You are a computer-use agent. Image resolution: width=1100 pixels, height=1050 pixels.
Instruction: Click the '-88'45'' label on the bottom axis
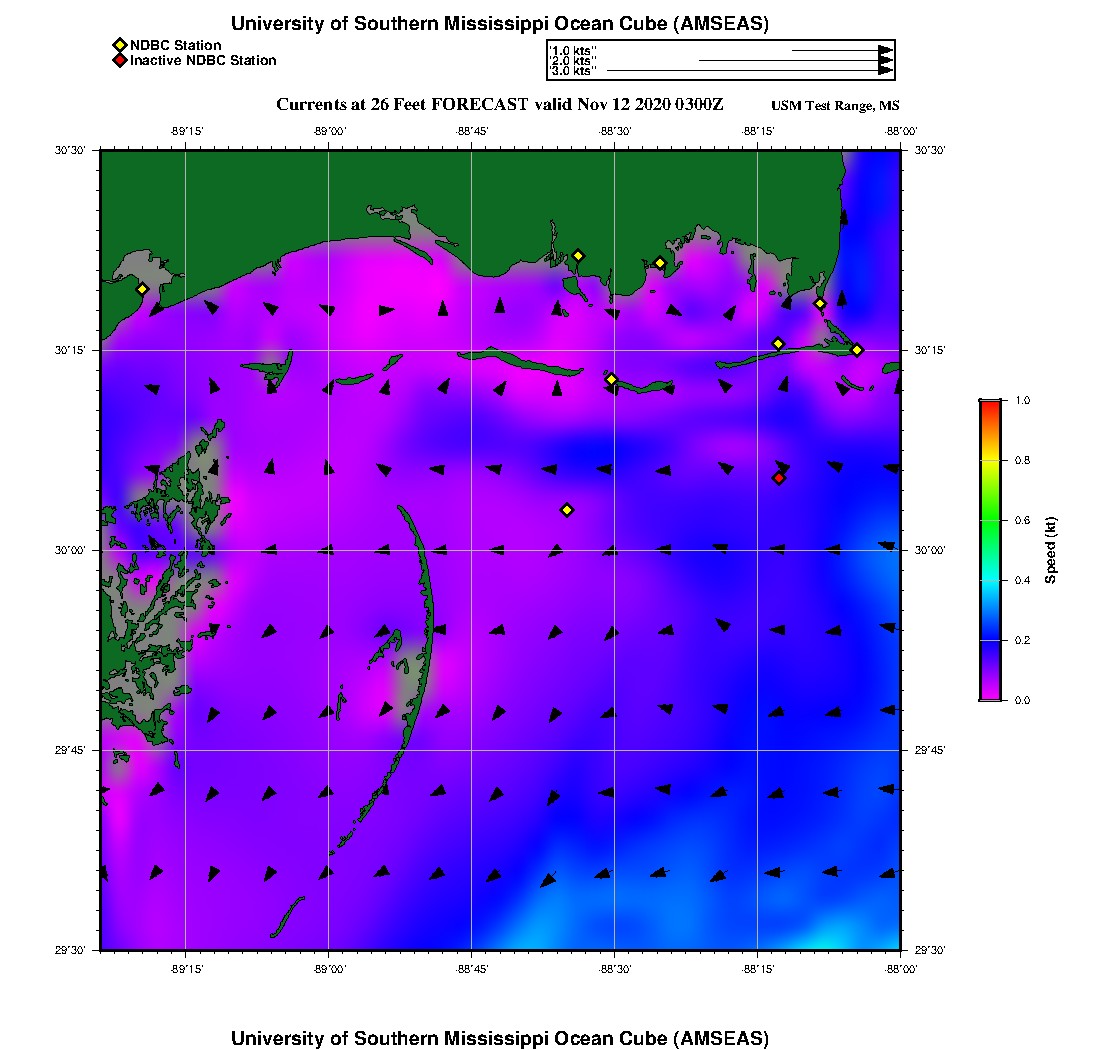[472, 969]
